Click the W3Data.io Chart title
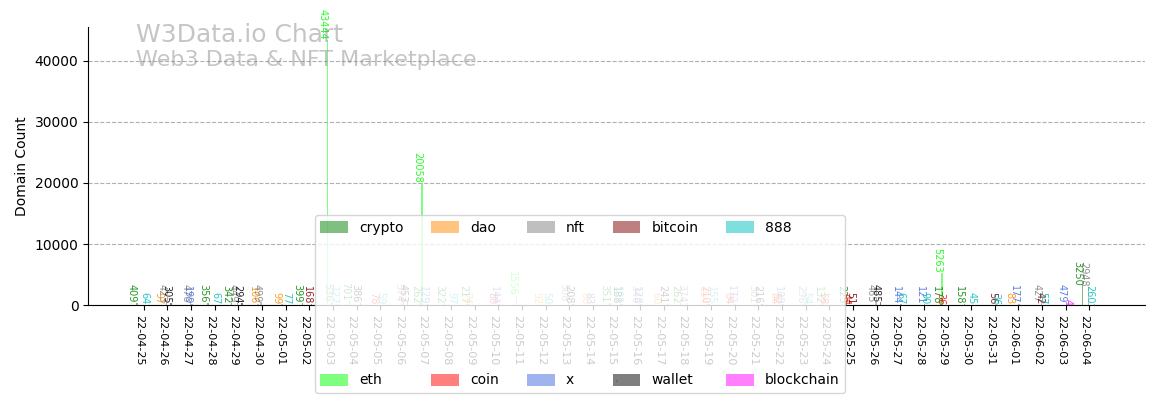 click(x=239, y=35)
